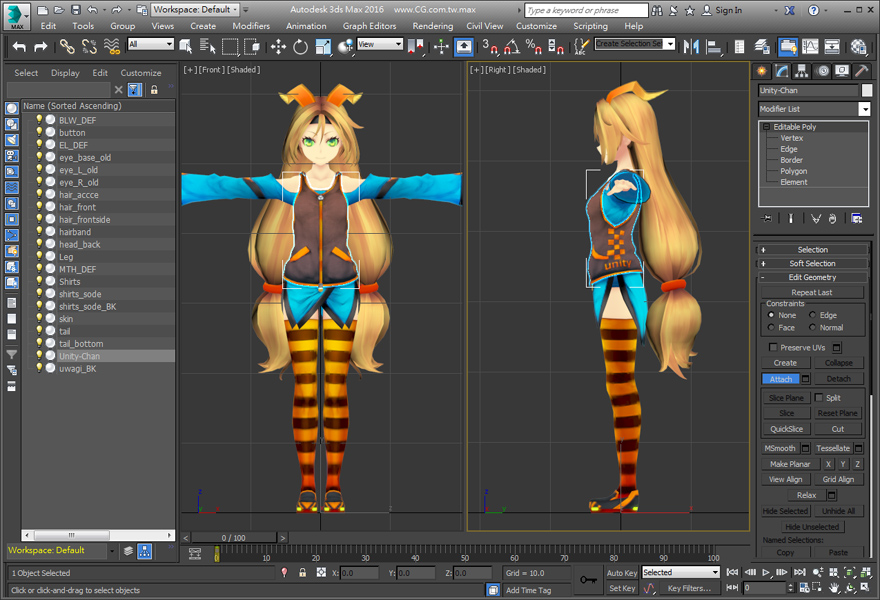Enable the Preserve UVs checkbox
Screen dimensions: 880x600
click(773, 348)
